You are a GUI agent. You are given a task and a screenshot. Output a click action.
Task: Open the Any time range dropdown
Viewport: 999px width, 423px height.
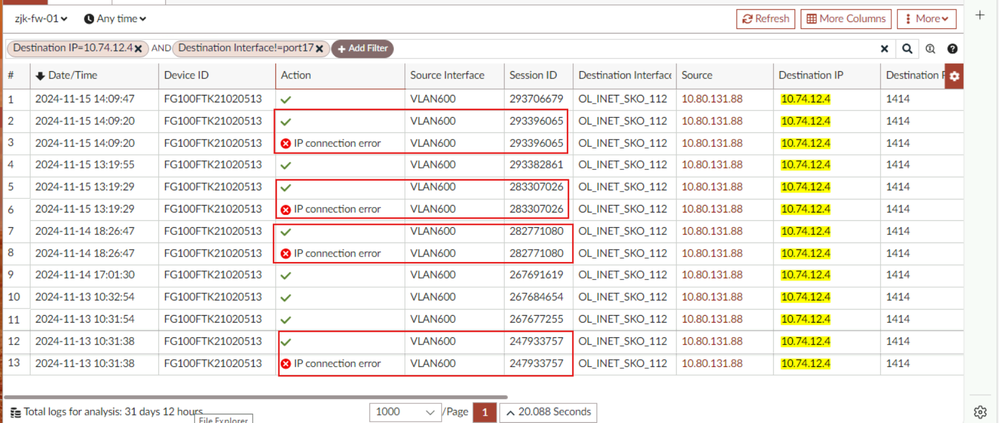click(x=115, y=19)
